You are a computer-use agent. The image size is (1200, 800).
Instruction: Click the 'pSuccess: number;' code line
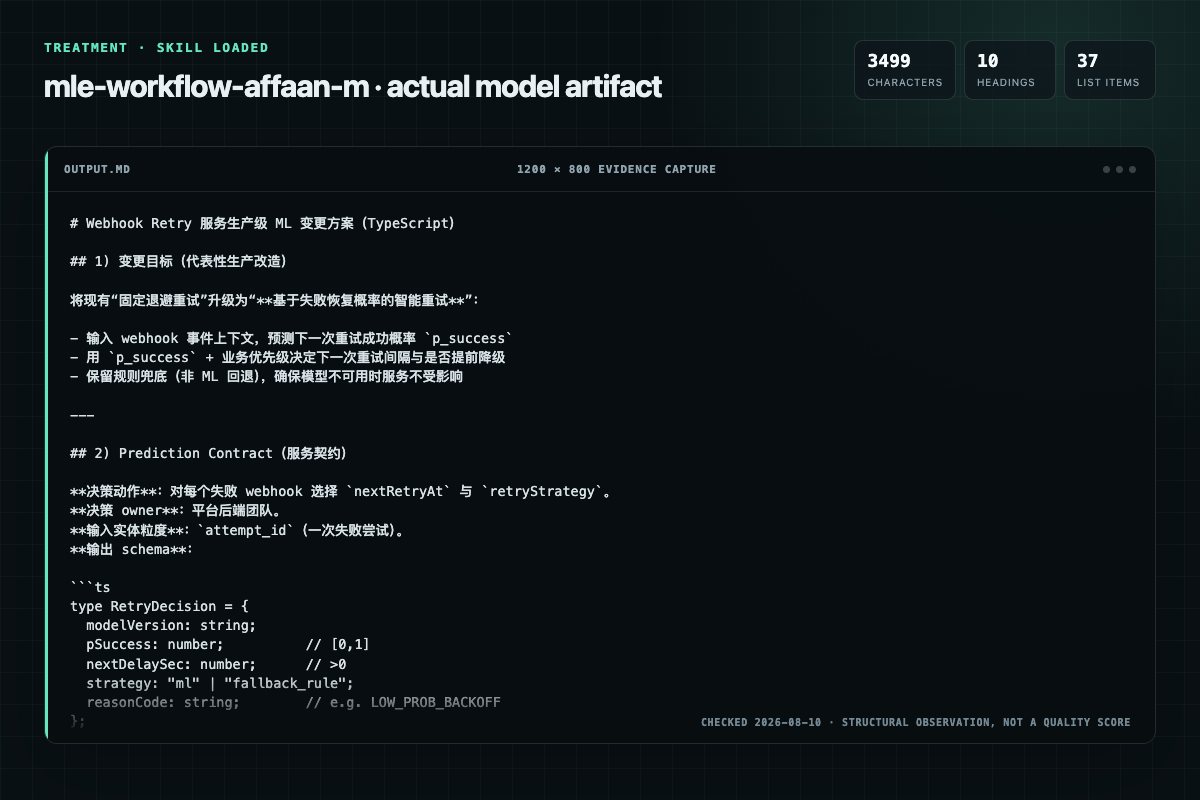228,645
